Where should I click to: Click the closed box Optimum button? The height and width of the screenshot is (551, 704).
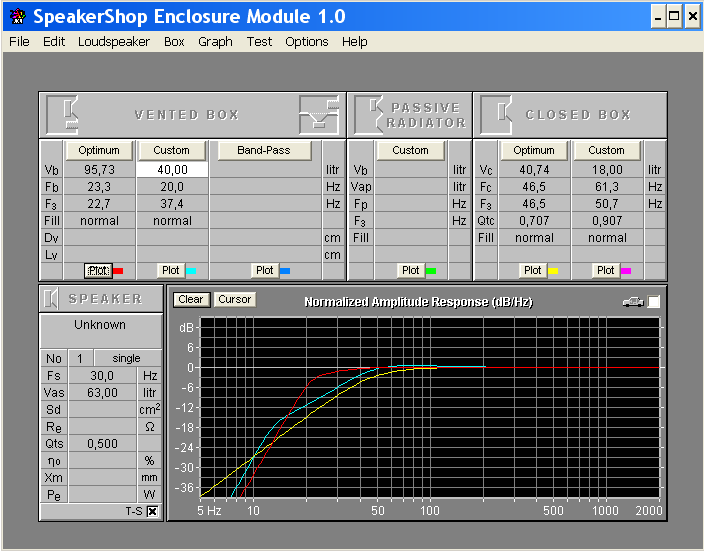pos(534,150)
